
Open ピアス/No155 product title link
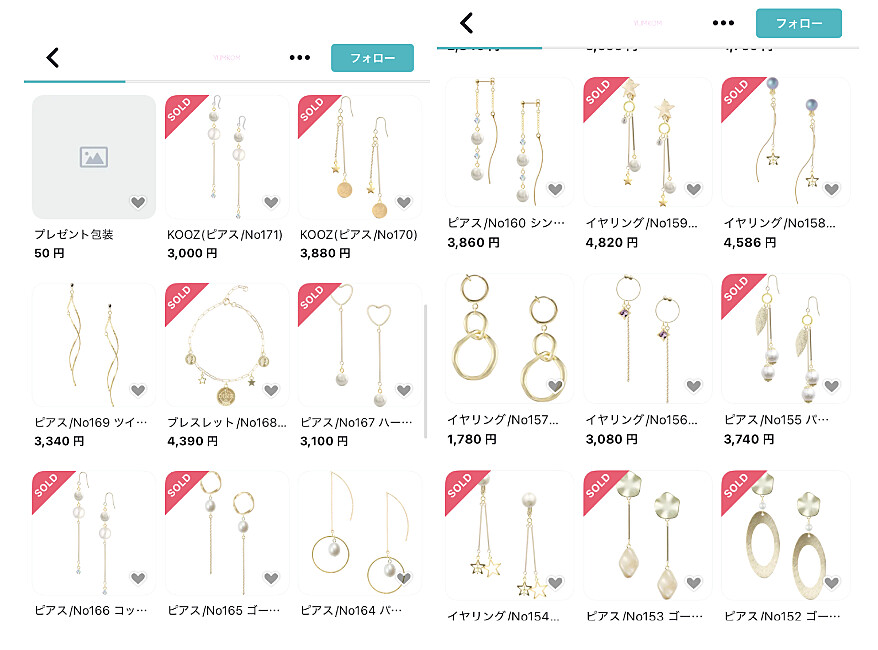point(776,419)
